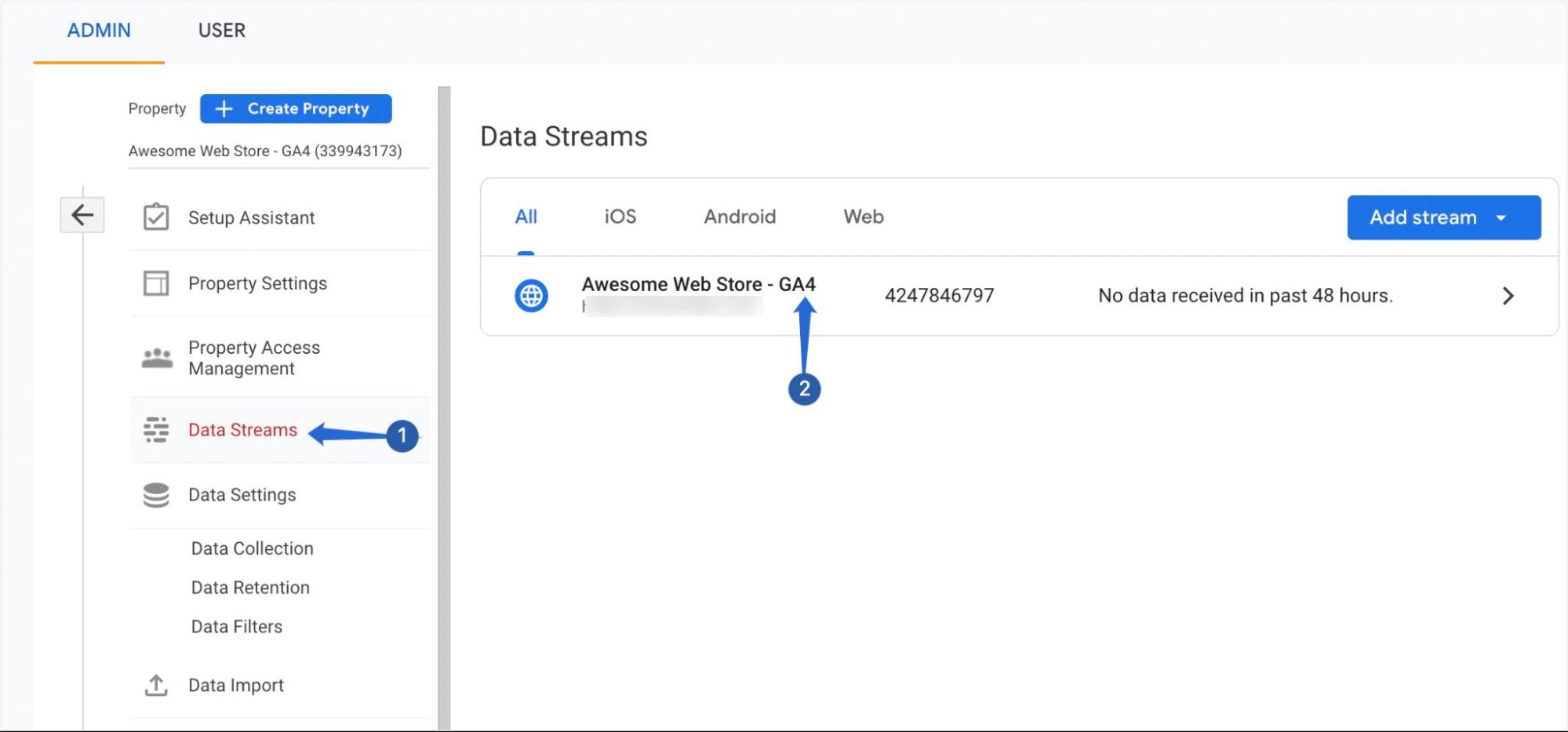
Task: Select the Awesome Web Store - GA4 stream name
Action: coord(698,284)
